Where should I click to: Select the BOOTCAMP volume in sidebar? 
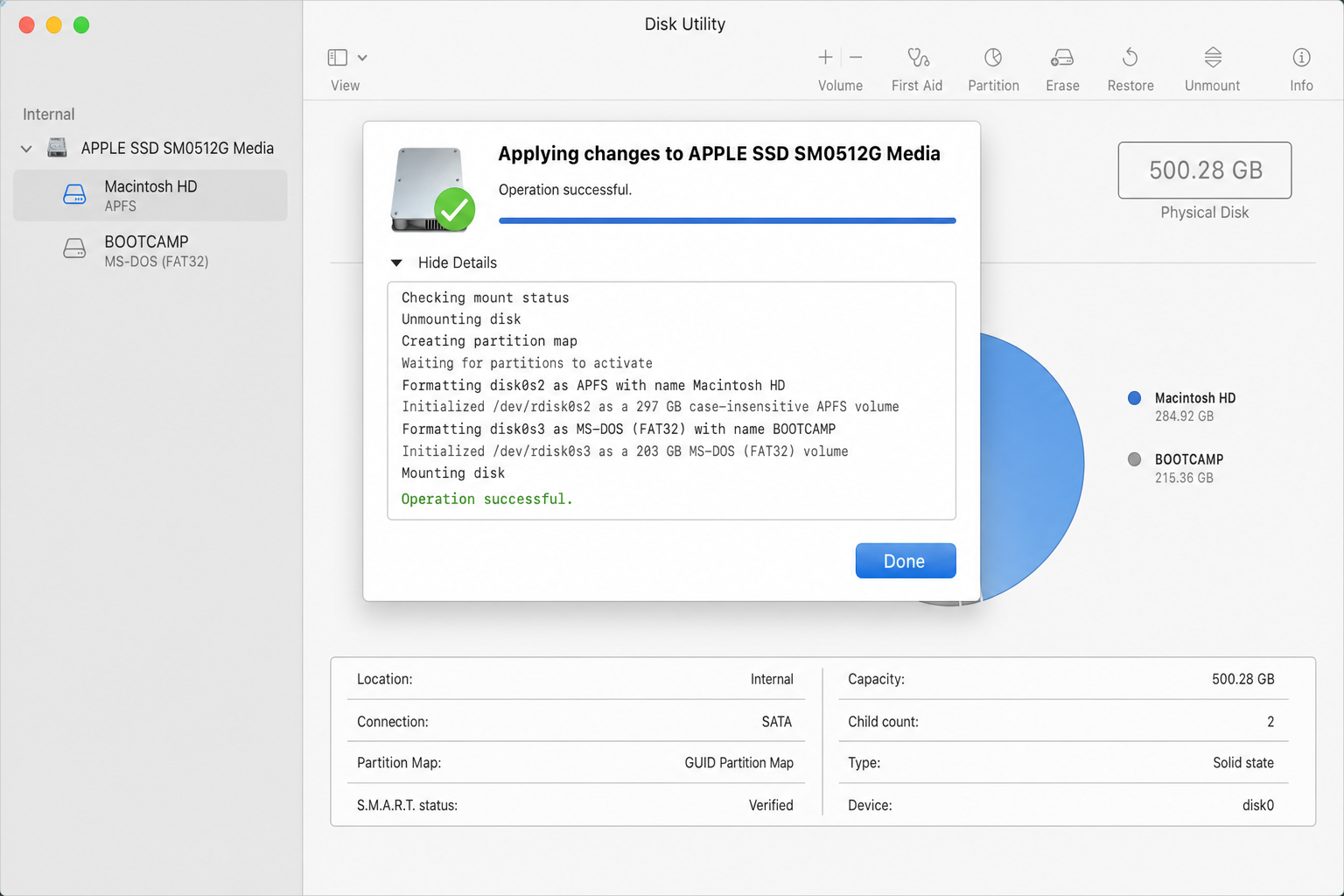point(150,250)
